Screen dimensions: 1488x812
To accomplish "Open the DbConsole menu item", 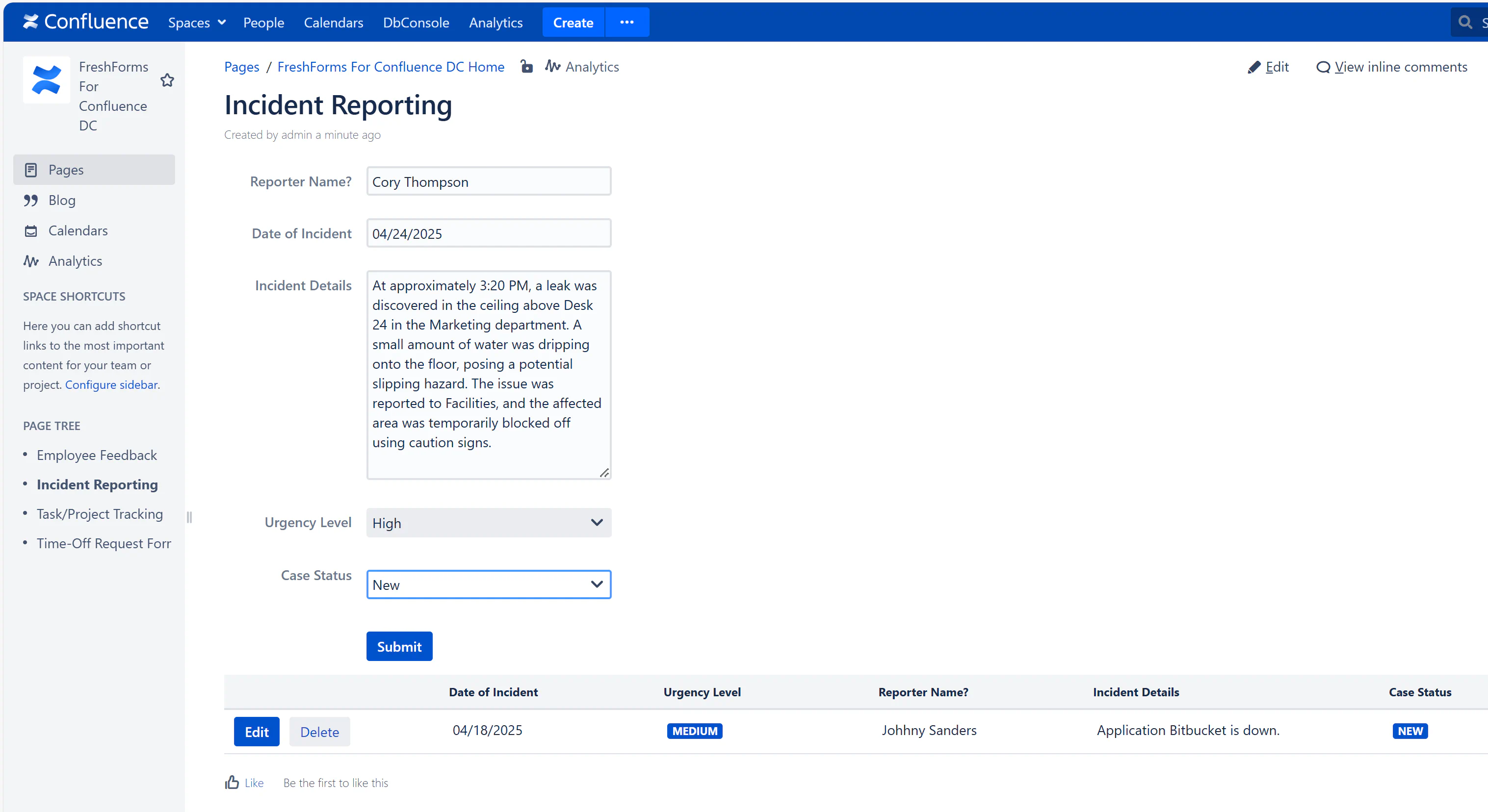I will click(x=416, y=23).
